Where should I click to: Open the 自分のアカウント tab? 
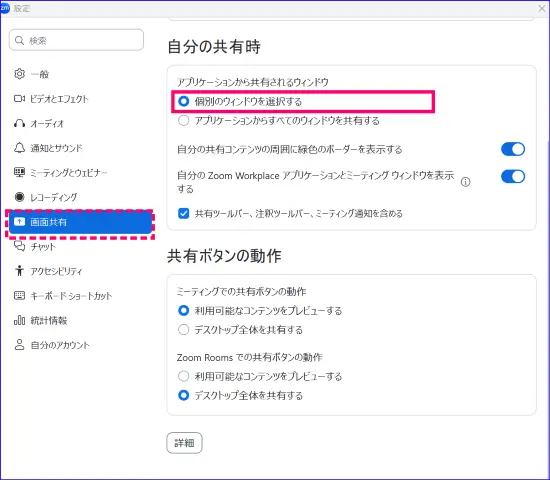[x=80, y=345]
